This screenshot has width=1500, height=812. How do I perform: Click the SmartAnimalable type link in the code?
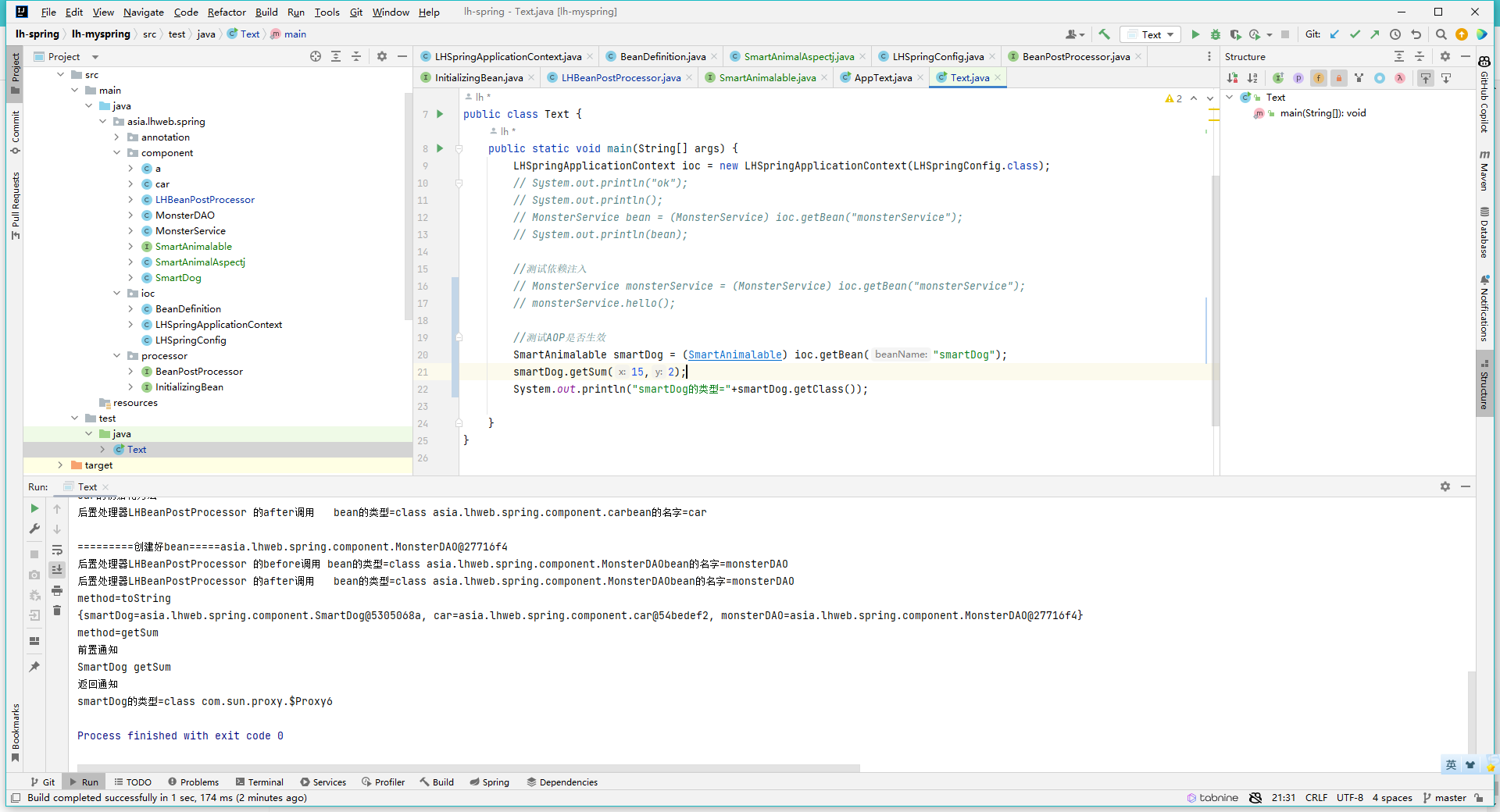(x=734, y=354)
